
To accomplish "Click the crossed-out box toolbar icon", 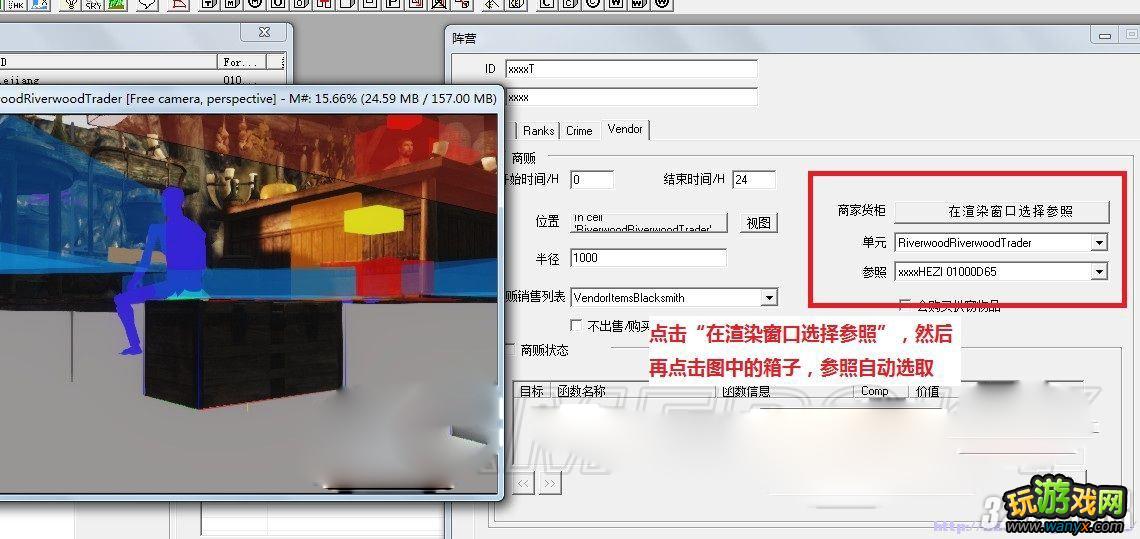I will pos(440,4).
